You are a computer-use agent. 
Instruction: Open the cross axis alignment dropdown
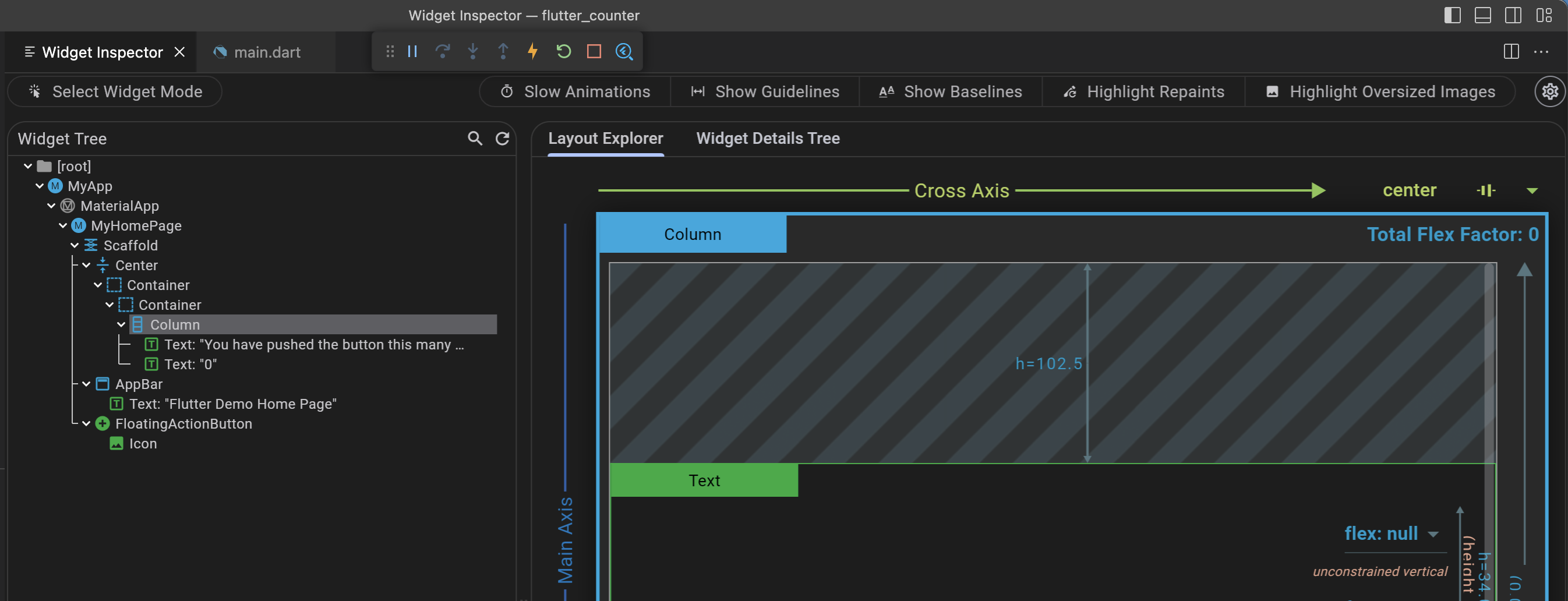1532,190
